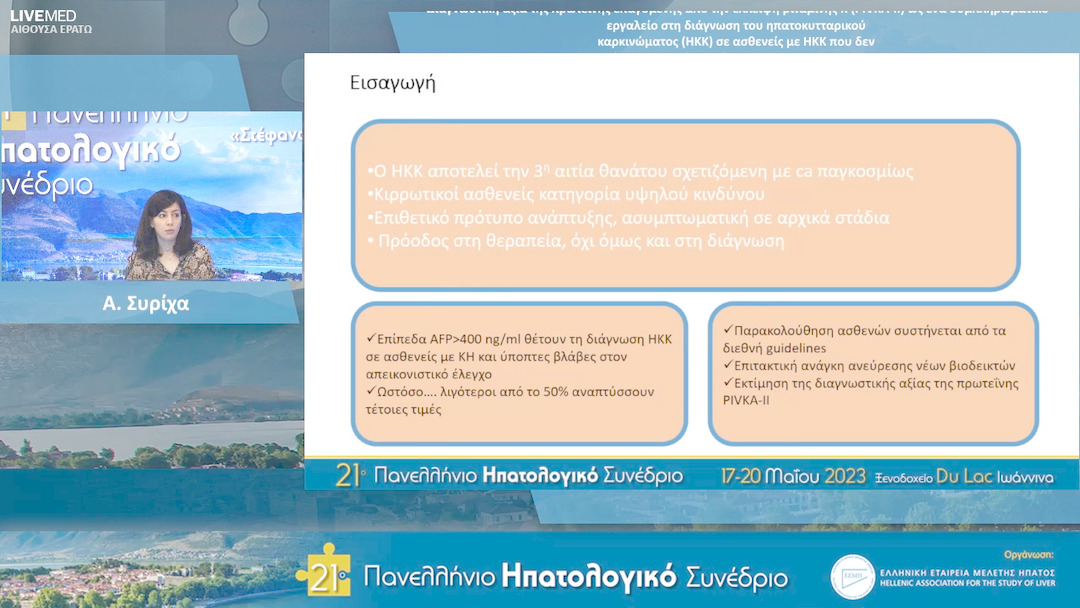
Task: Click the large bottom banner title 'Πανελλήνιο Ηπατολογικό Συνέδριο'
Action: pyautogui.click(x=576, y=576)
